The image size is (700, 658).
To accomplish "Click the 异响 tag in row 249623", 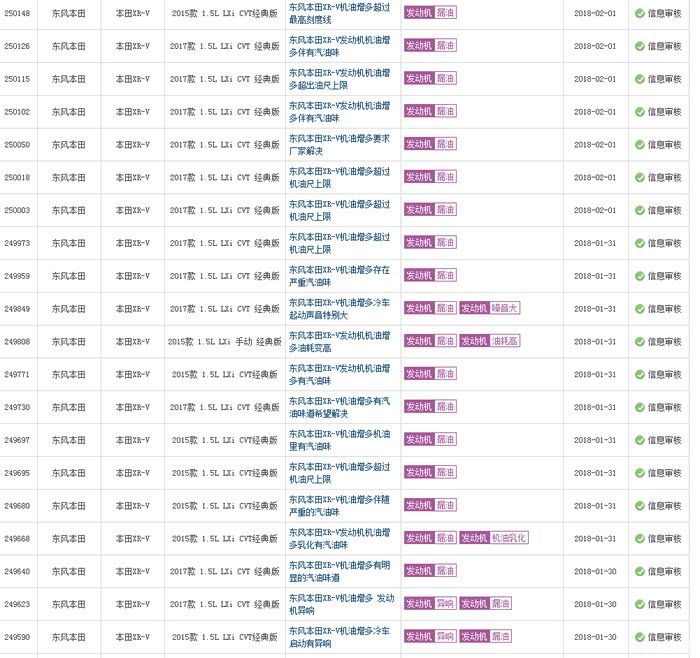I will pos(445,604).
